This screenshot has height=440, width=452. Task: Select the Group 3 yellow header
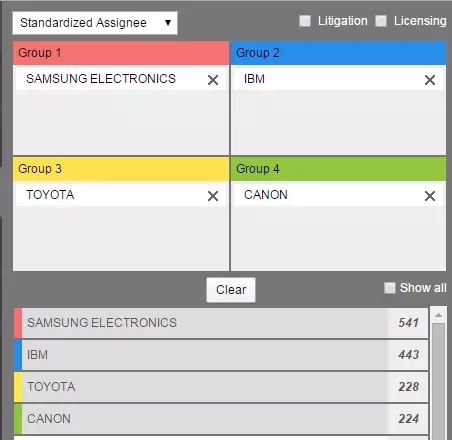(121, 169)
